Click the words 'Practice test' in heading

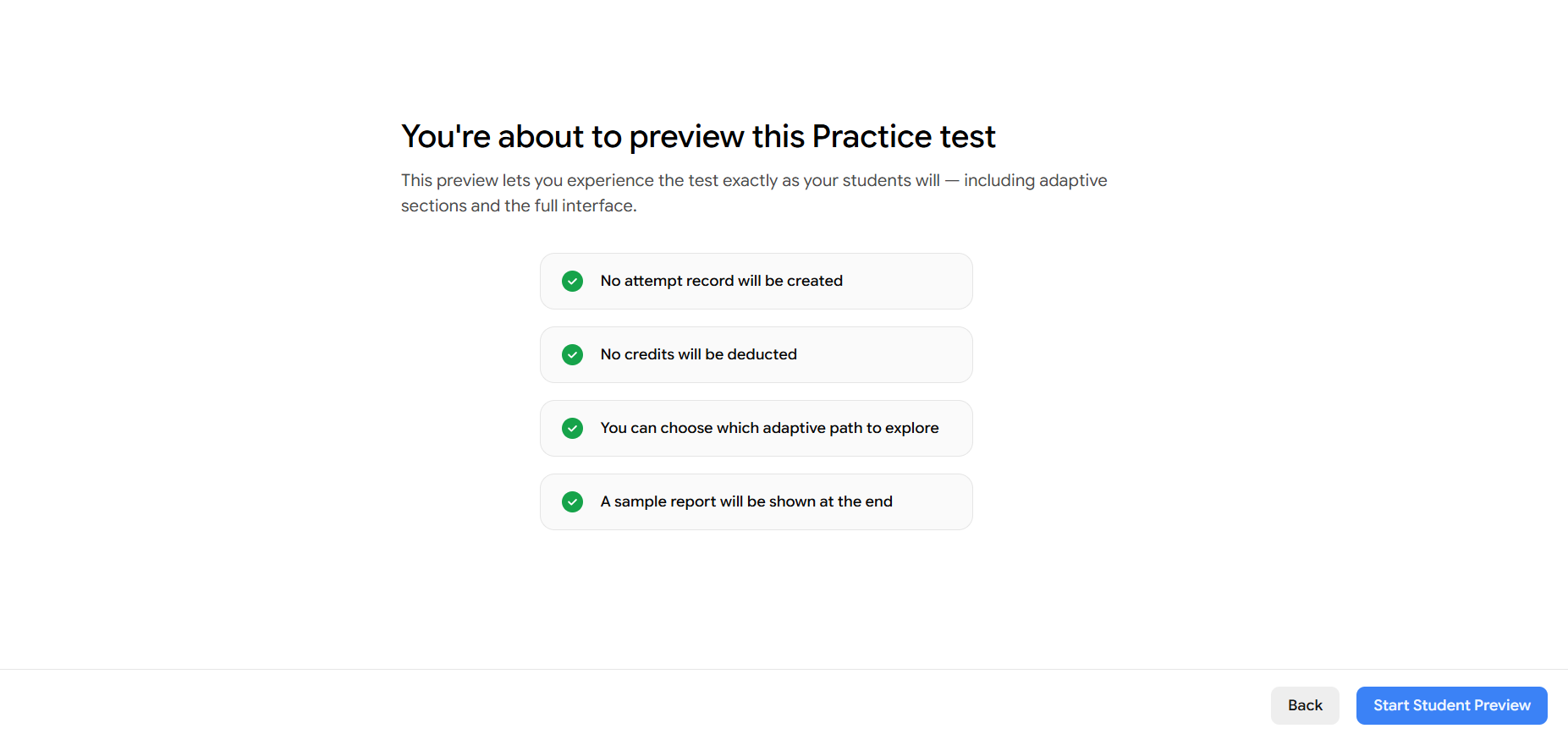pyautogui.click(x=904, y=137)
